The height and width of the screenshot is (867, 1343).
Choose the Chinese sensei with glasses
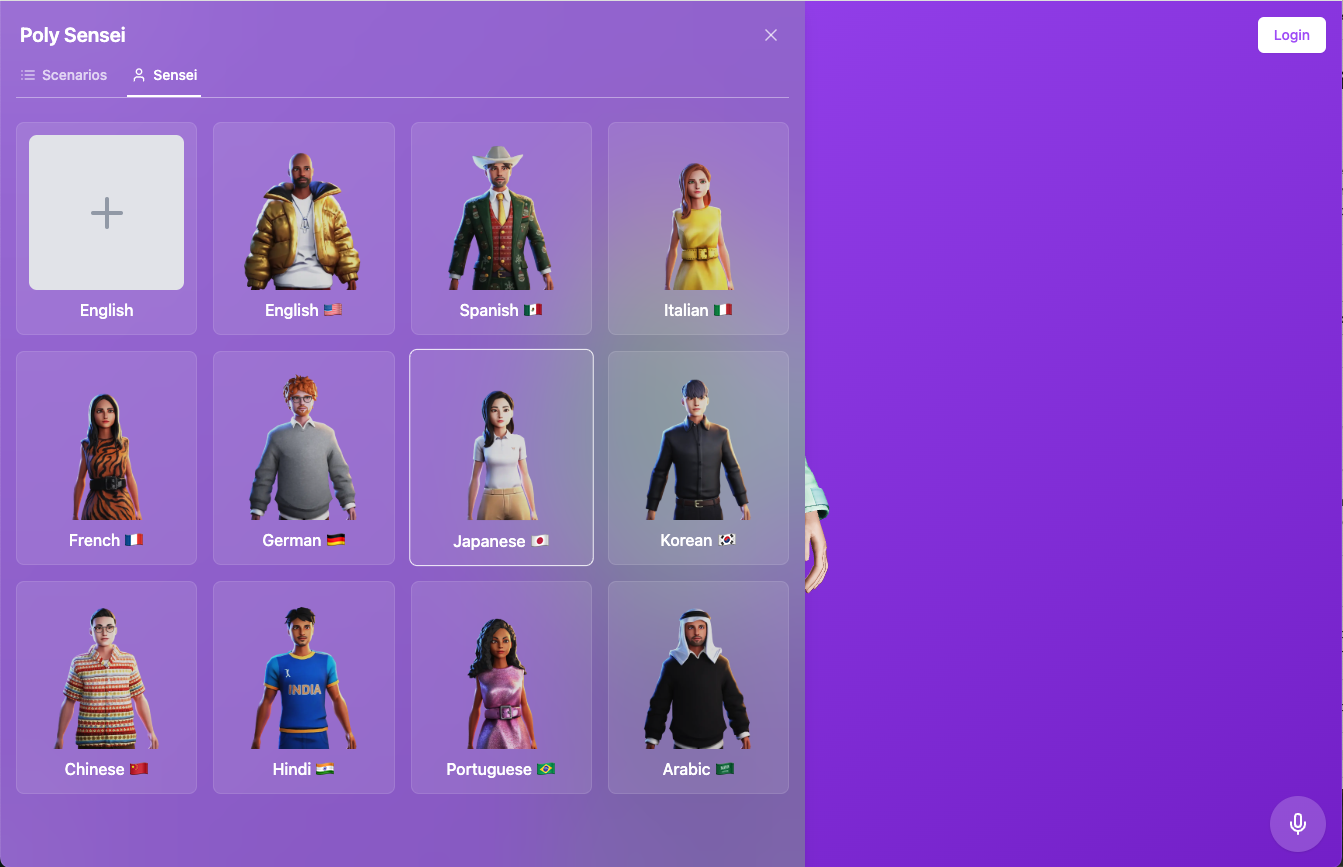pos(106,687)
